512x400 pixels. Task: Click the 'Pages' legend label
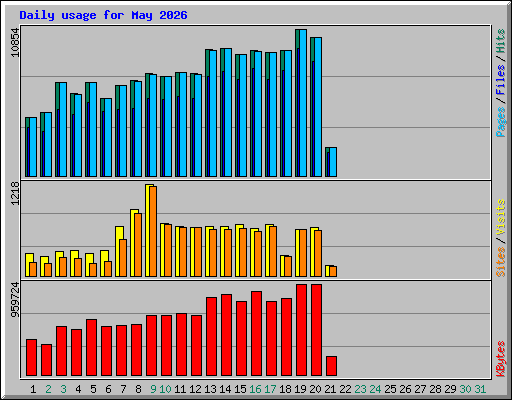pos(501,122)
